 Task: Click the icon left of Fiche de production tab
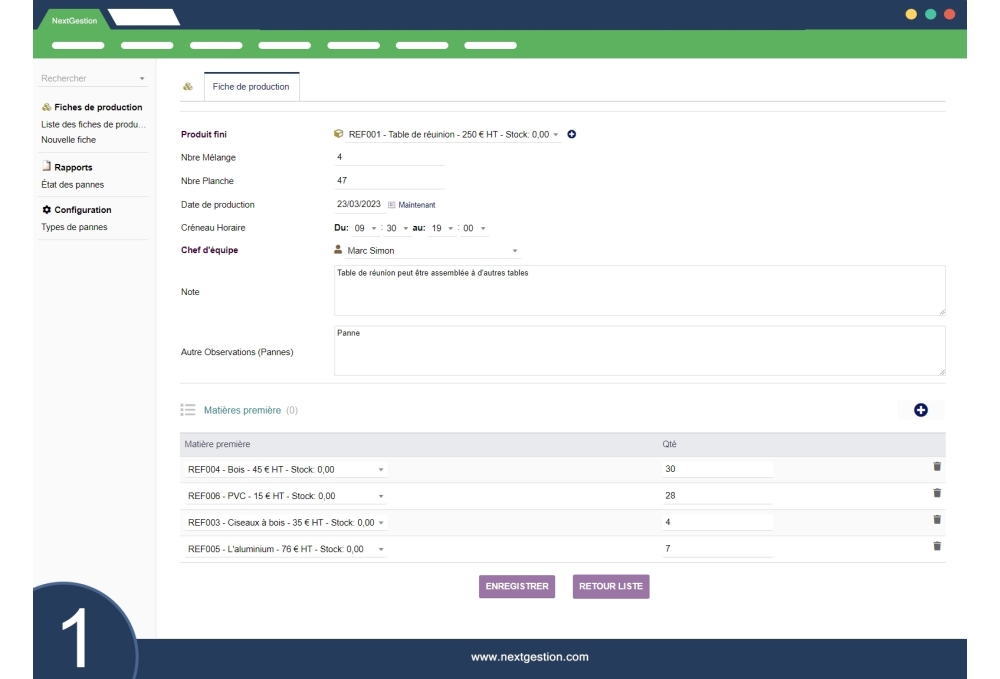point(187,87)
